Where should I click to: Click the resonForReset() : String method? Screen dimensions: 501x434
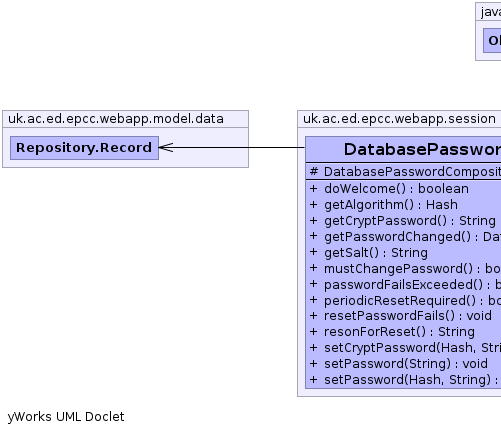[x=392, y=332]
